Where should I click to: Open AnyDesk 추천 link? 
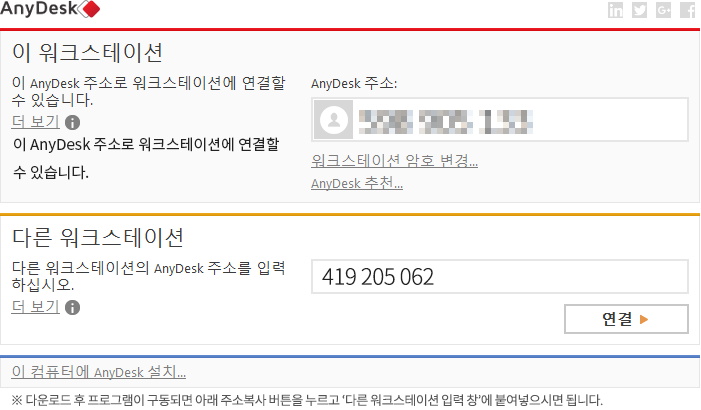click(x=357, y=183)
